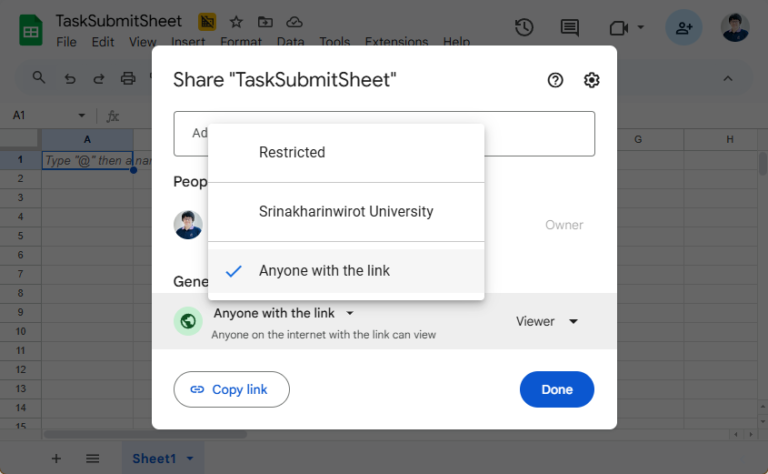The image size is (768, 474).
Task: Open the Meet camera dropdown arrow
Action: (x=641, y=27)
